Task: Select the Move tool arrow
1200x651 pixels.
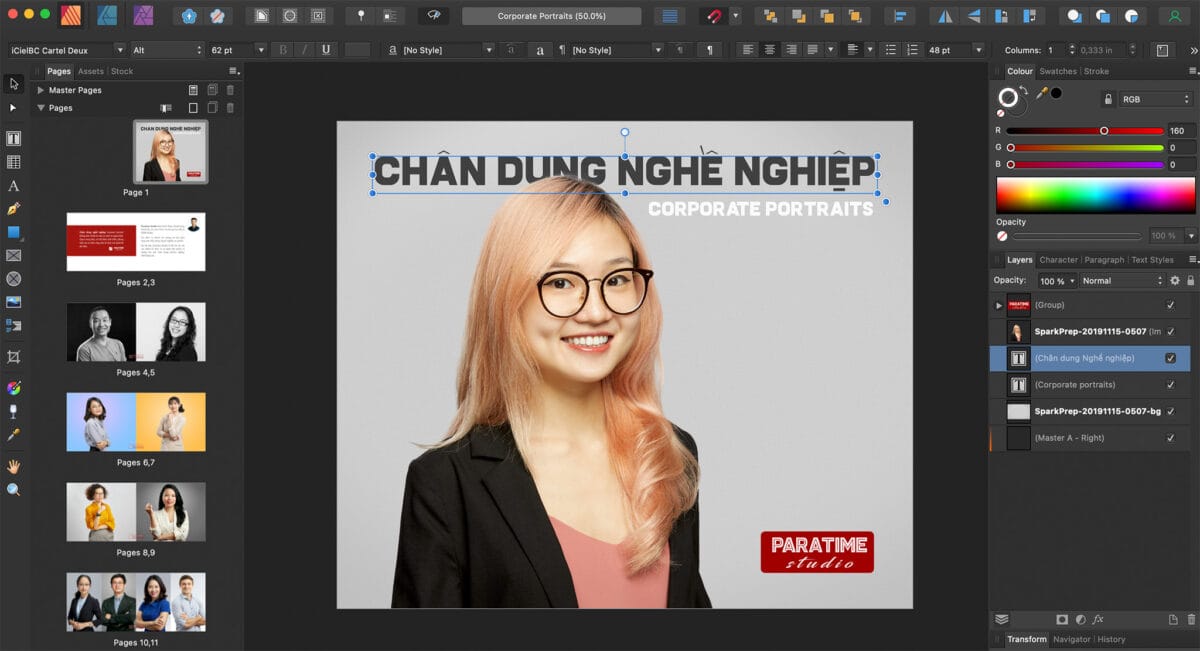Action: click(14, 83)
